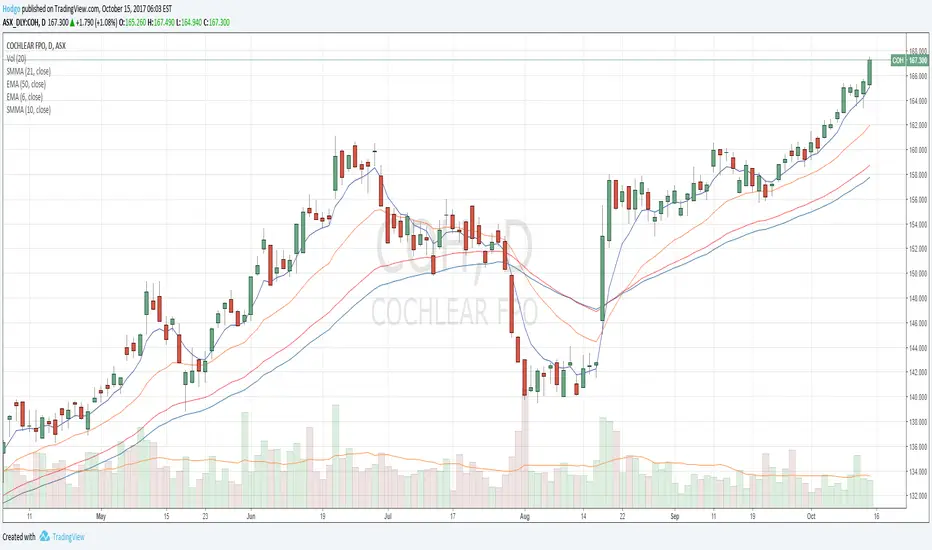Click the 148.000 price axis label
Image resolution: width=932 pixels, height=550 pixels.
tap(917, 298)
